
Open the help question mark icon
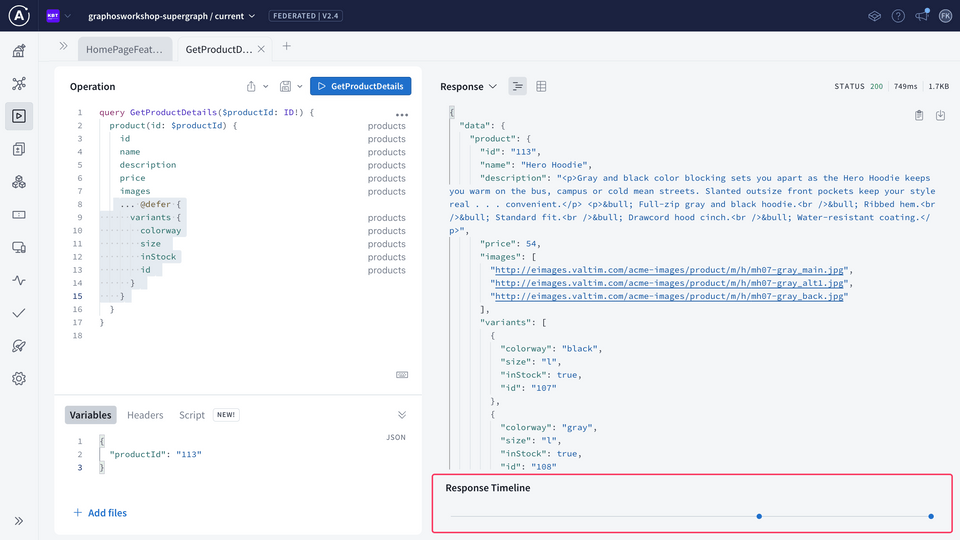(898, 16)
